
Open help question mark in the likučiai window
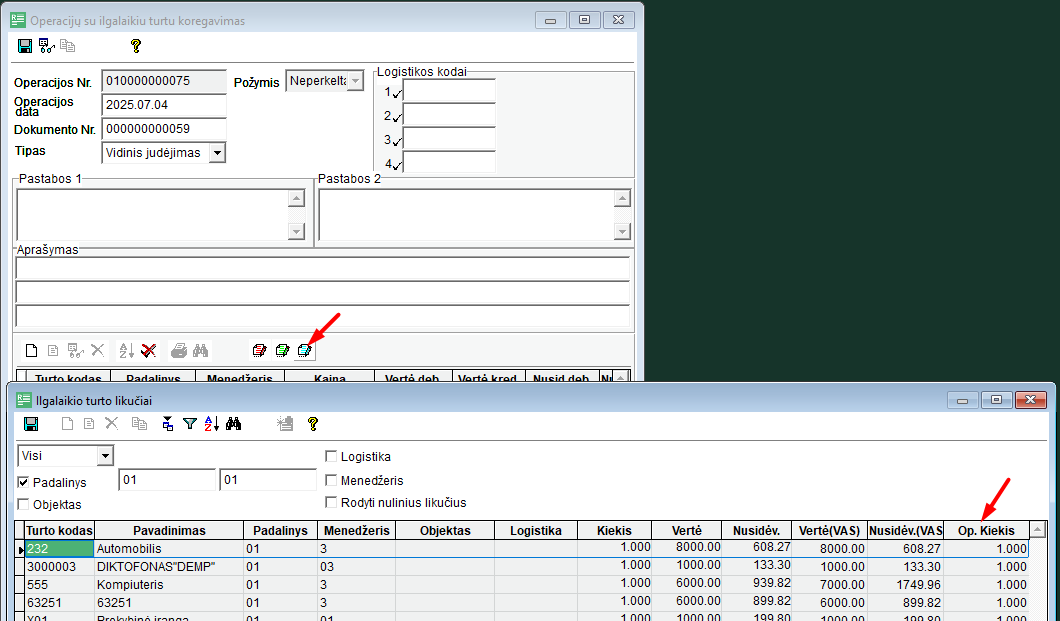pos(312,424)
